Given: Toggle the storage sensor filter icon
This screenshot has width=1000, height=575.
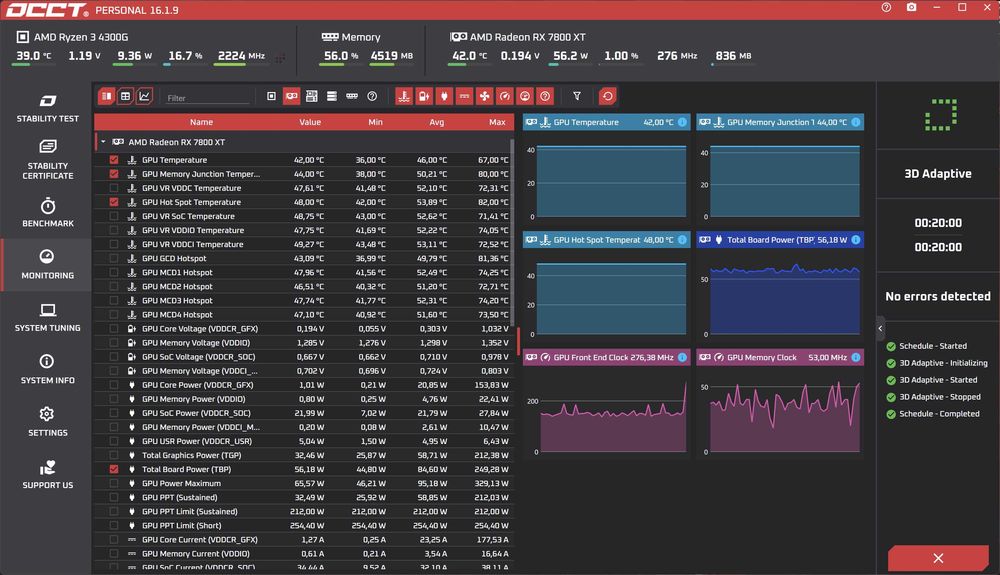Looking at the screenshot, I should tap(332, 96).
